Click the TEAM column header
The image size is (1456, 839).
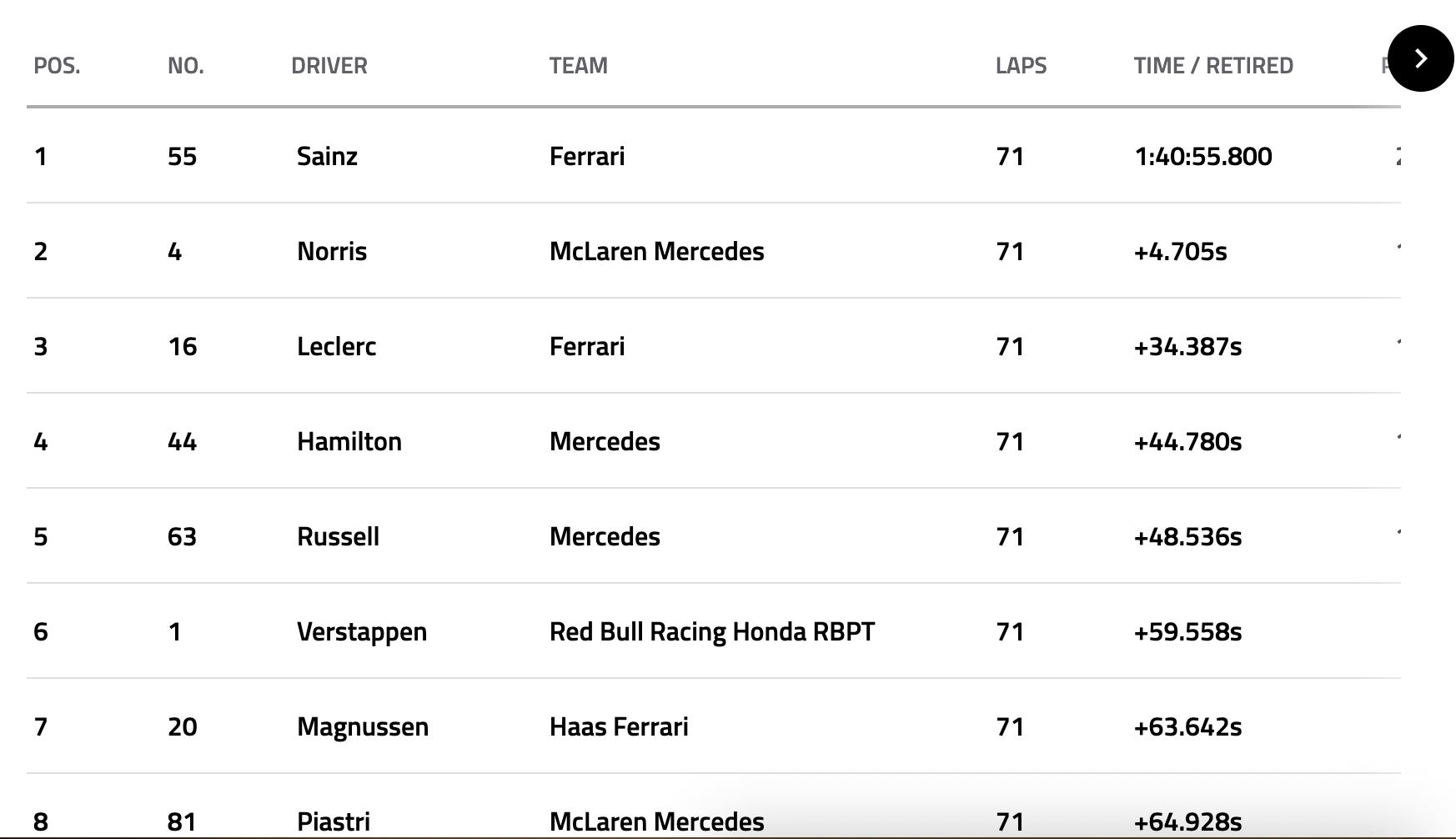click(x=578, y=66)
